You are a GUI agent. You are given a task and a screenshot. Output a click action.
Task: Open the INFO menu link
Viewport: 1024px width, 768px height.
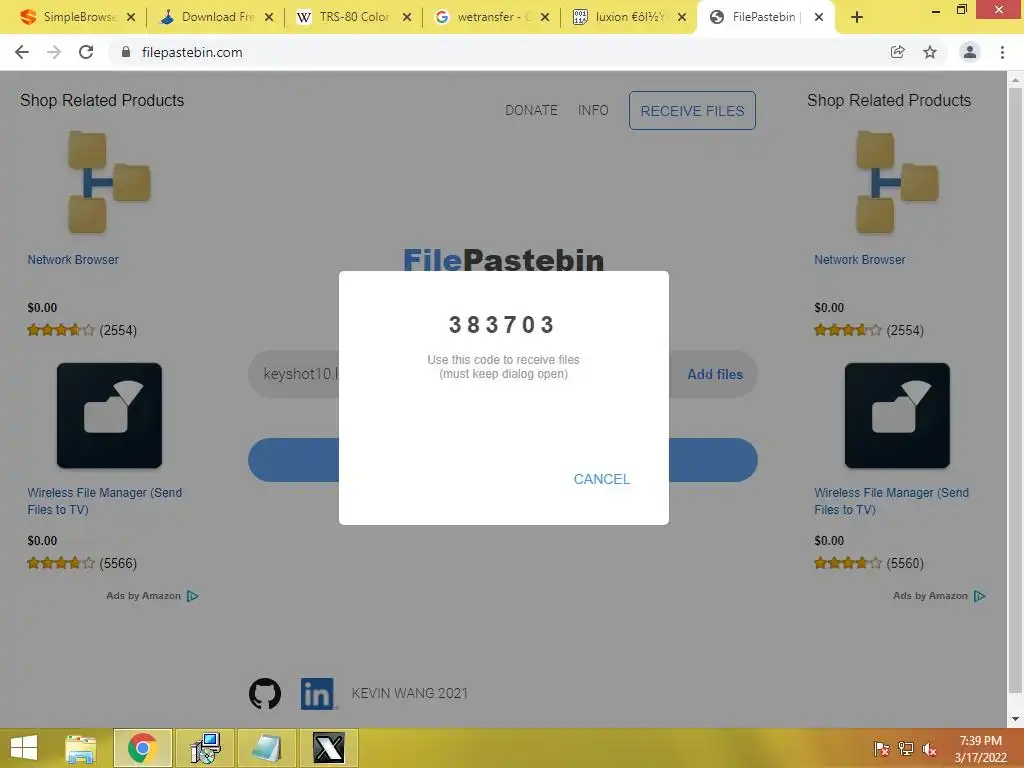coord(593,110)
